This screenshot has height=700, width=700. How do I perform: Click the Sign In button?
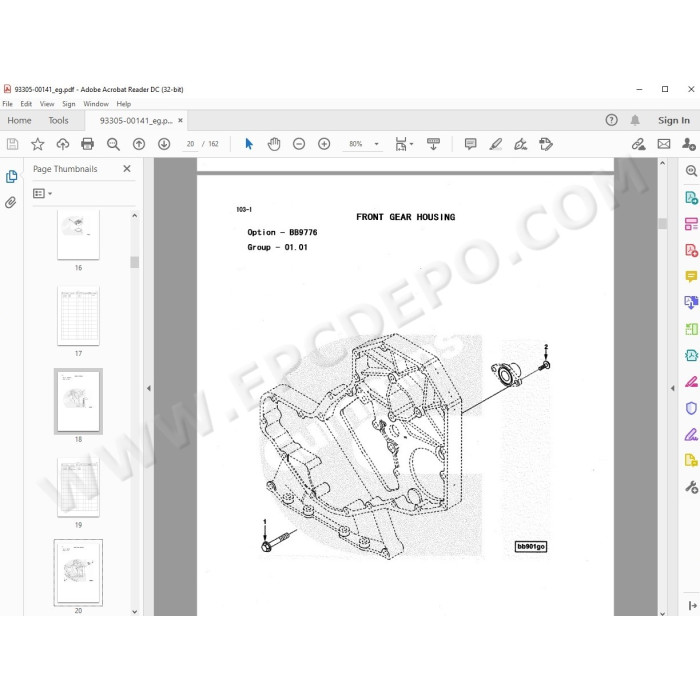(674, 120)
